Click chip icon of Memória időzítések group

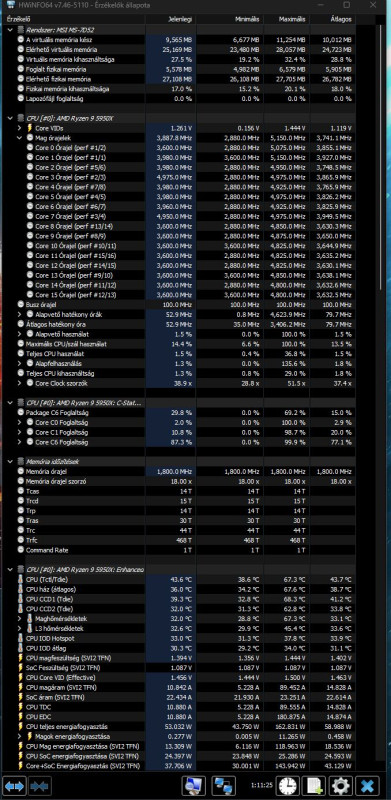tap(20, 462)
